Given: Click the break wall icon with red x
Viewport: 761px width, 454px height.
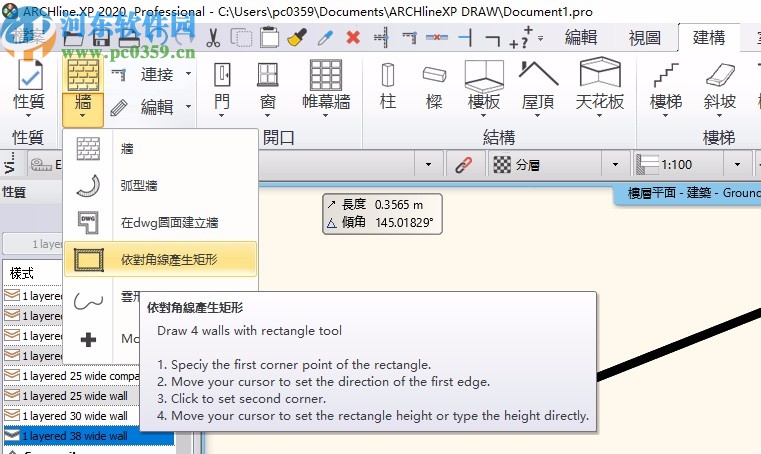Looking at the screenshot, I should (437, 37).
